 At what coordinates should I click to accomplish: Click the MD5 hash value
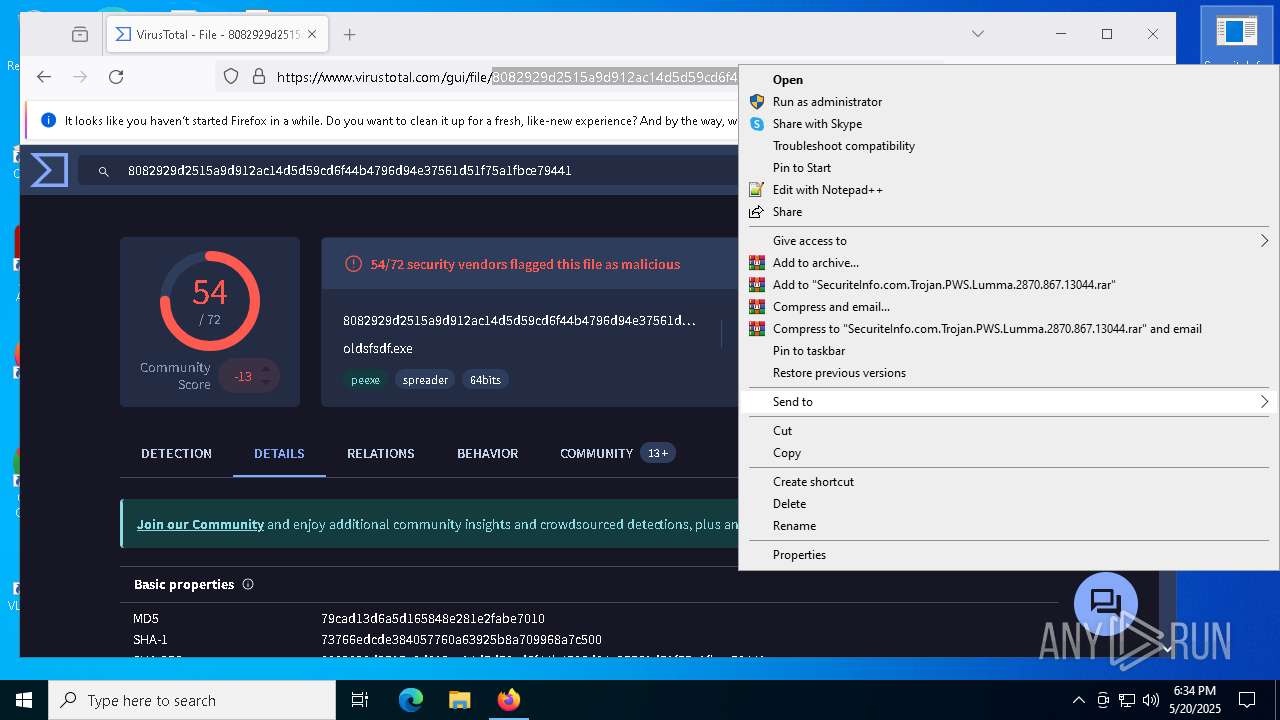click(433, 619)
